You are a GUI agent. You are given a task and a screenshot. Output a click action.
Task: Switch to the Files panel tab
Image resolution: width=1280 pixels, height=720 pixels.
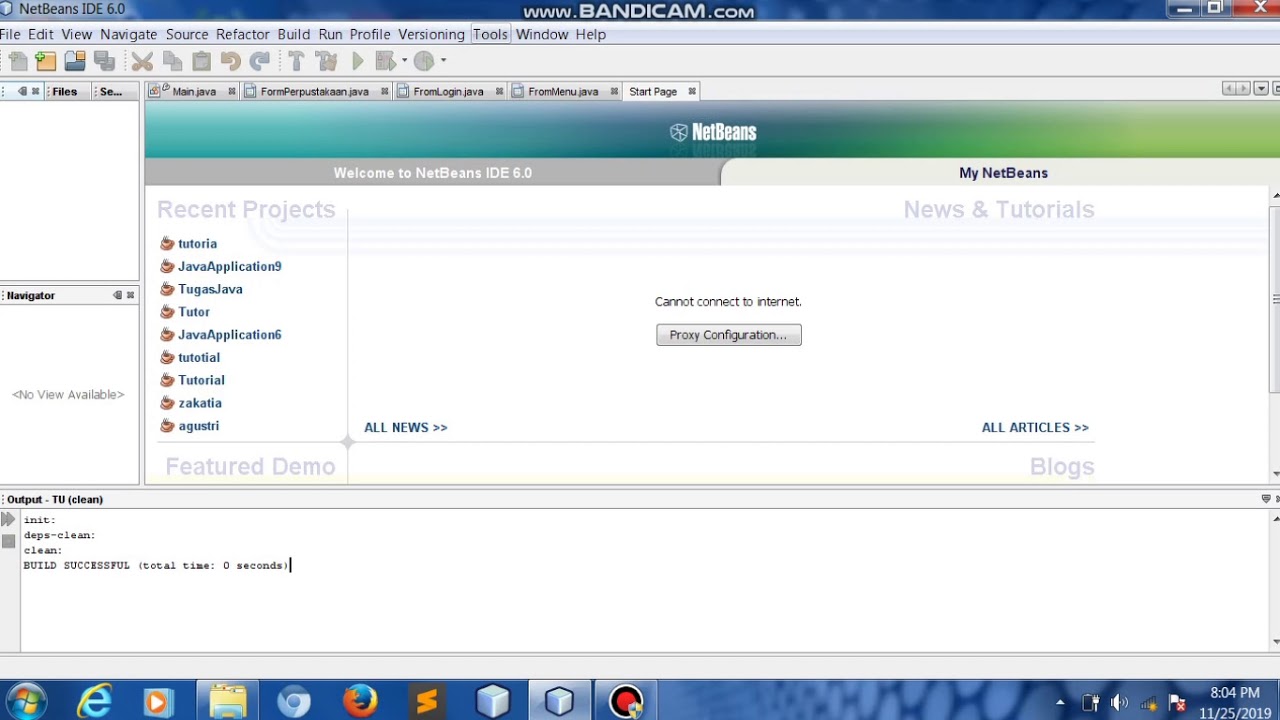(x=65, y=91)
